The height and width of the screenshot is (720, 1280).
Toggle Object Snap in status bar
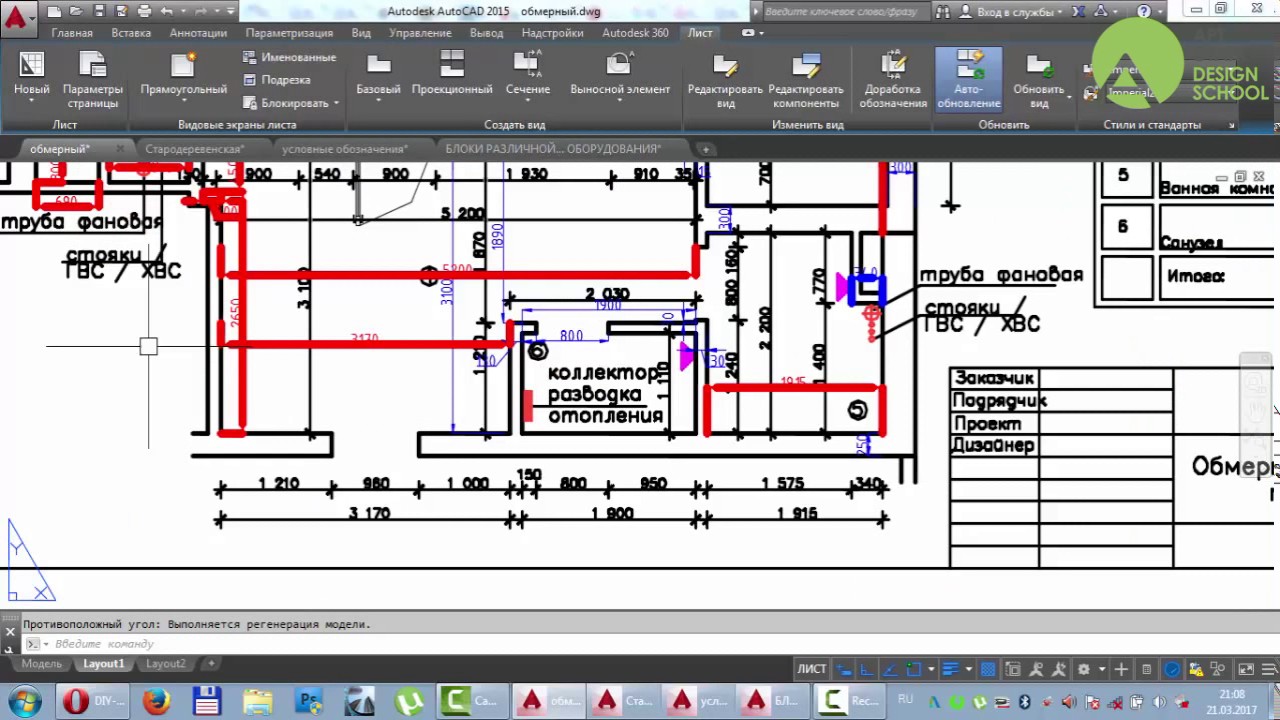click(x=913, y=669)
